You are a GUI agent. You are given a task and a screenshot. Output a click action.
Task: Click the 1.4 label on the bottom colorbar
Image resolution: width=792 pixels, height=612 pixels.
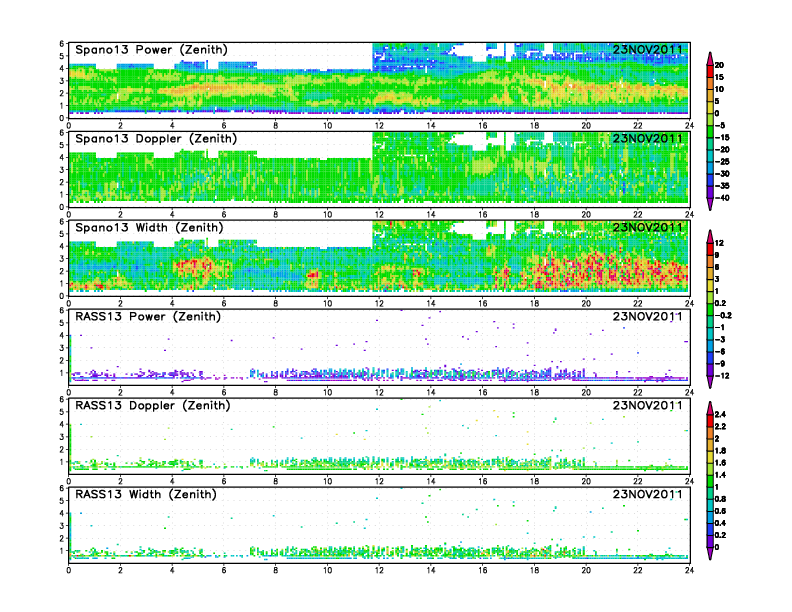[x=720, y=475]
